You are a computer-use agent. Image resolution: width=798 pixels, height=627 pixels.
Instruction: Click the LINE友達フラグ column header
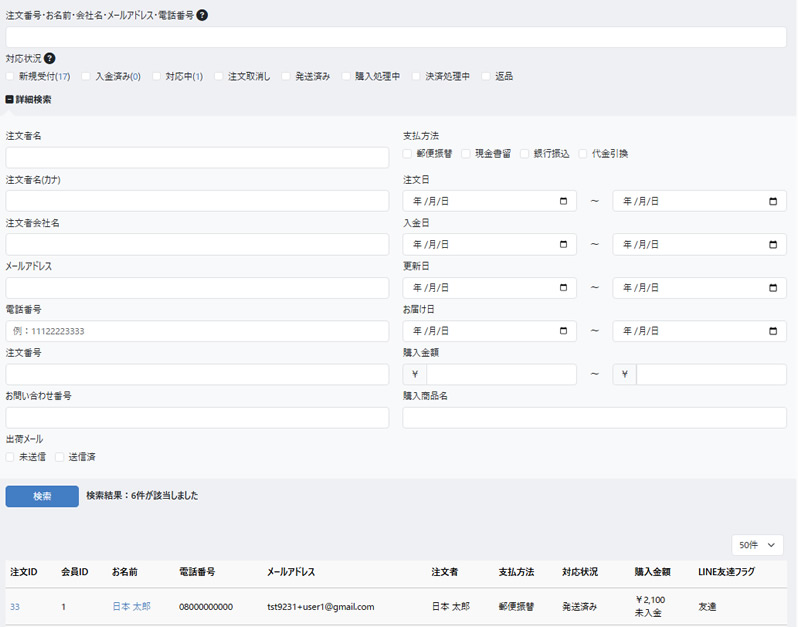[726, 572]
